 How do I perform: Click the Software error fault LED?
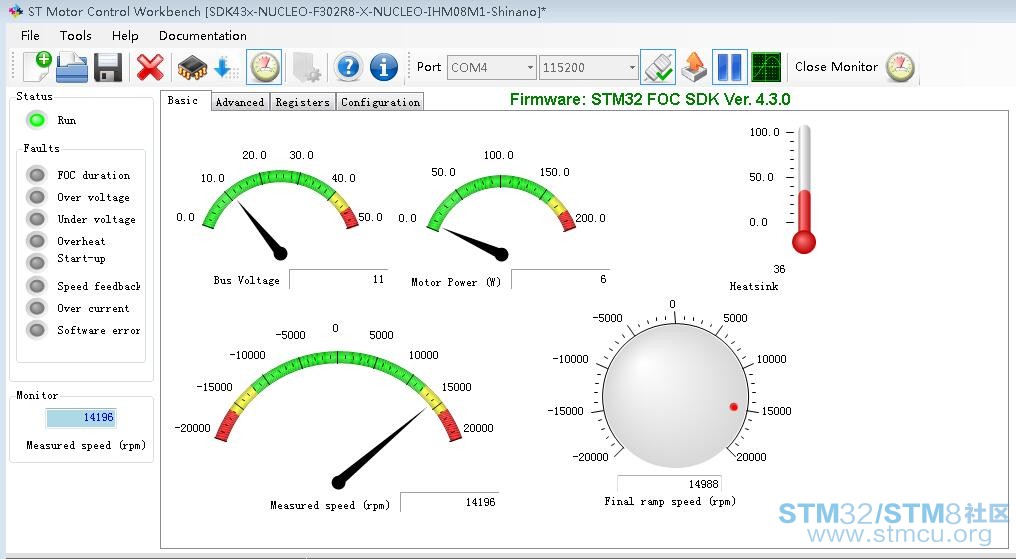coord(36,330)
